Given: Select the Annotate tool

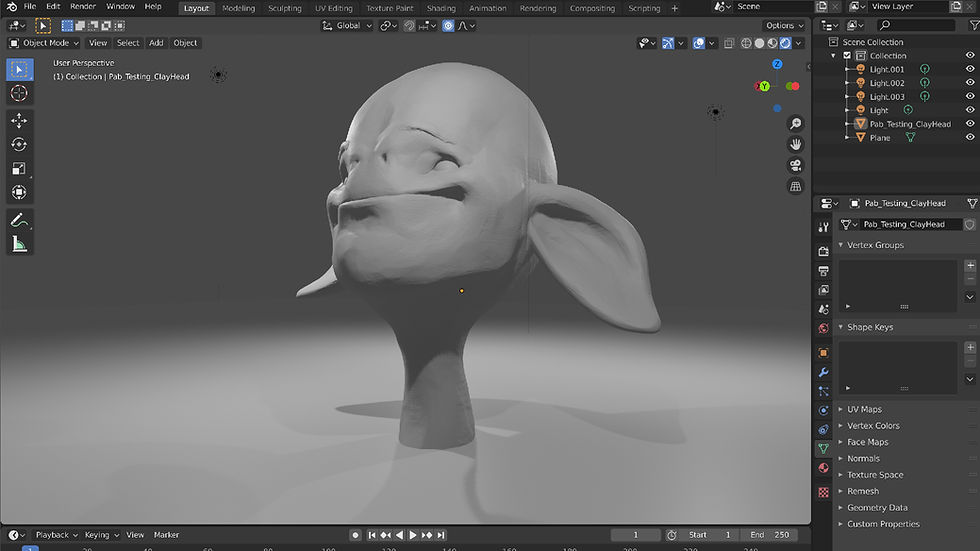Looking at the screenshot, I should pyautogui.click(x=19, y=220).
